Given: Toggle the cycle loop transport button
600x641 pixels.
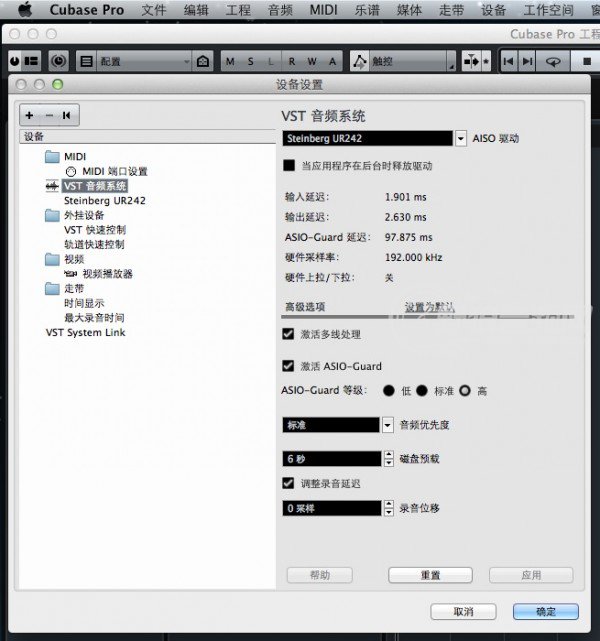Looking at the screenshot, I should tap(553, 61).
